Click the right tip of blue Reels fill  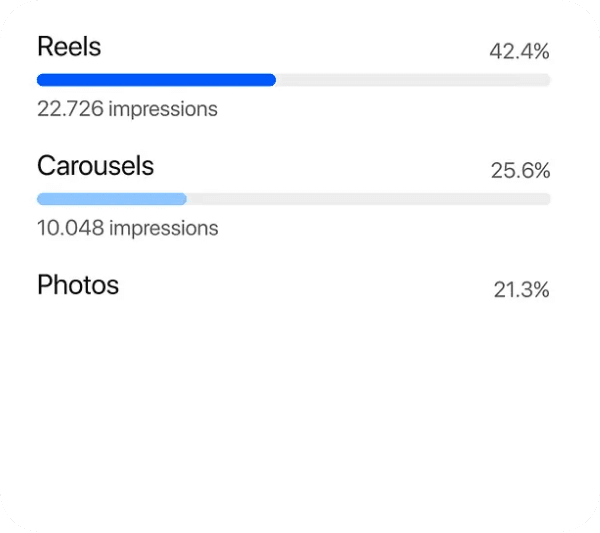[271, 80]
